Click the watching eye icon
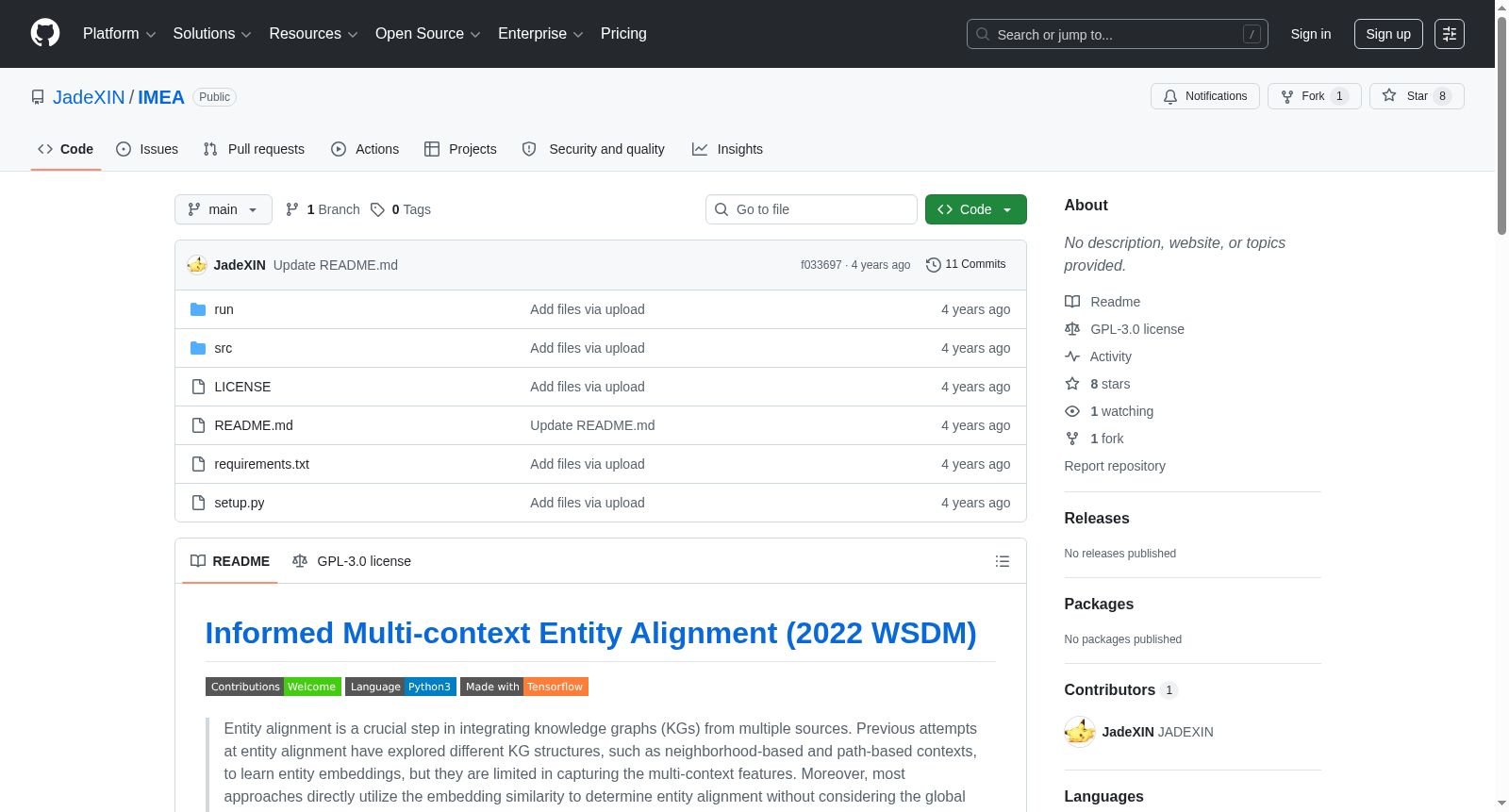1509x812 pixels. pyautogui.click(x=1072, y=411)
